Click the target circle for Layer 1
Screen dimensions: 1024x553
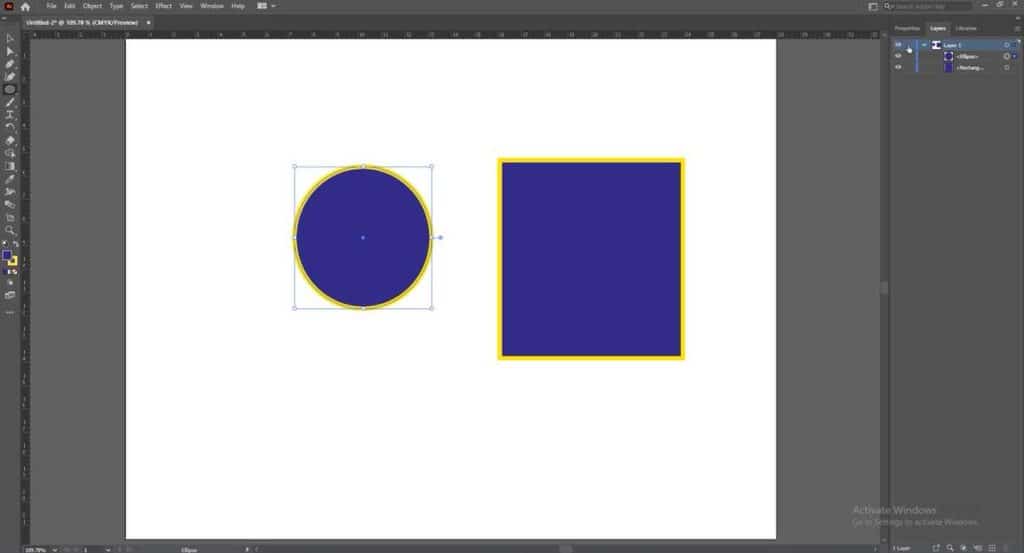1006,45
